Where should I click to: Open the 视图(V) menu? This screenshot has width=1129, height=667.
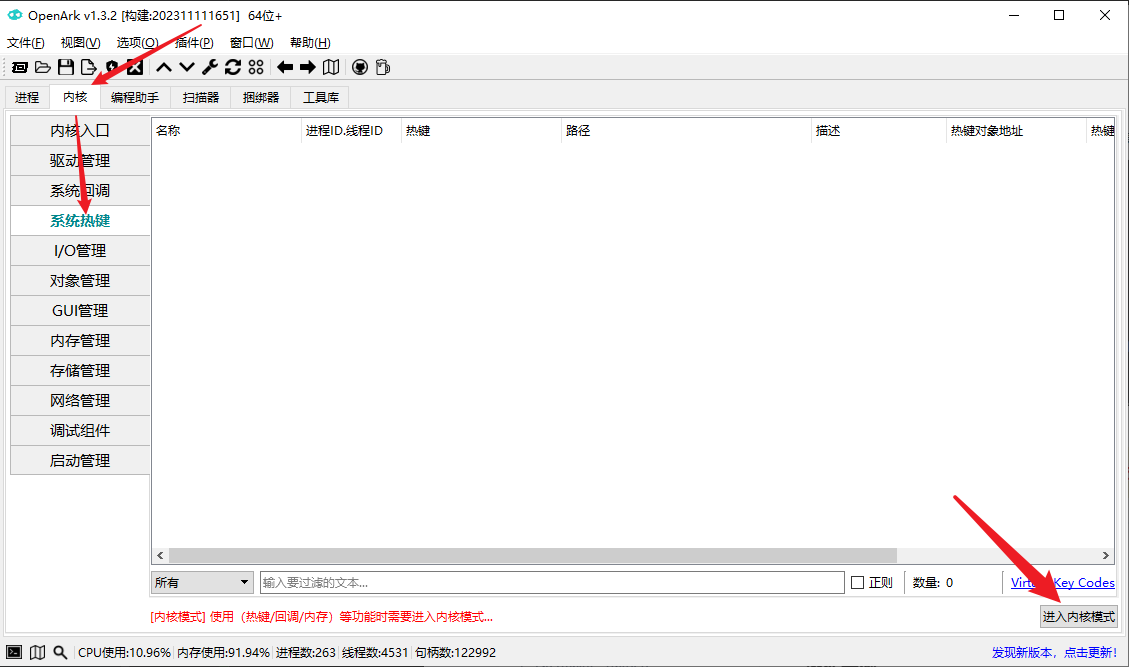(80, 43)
